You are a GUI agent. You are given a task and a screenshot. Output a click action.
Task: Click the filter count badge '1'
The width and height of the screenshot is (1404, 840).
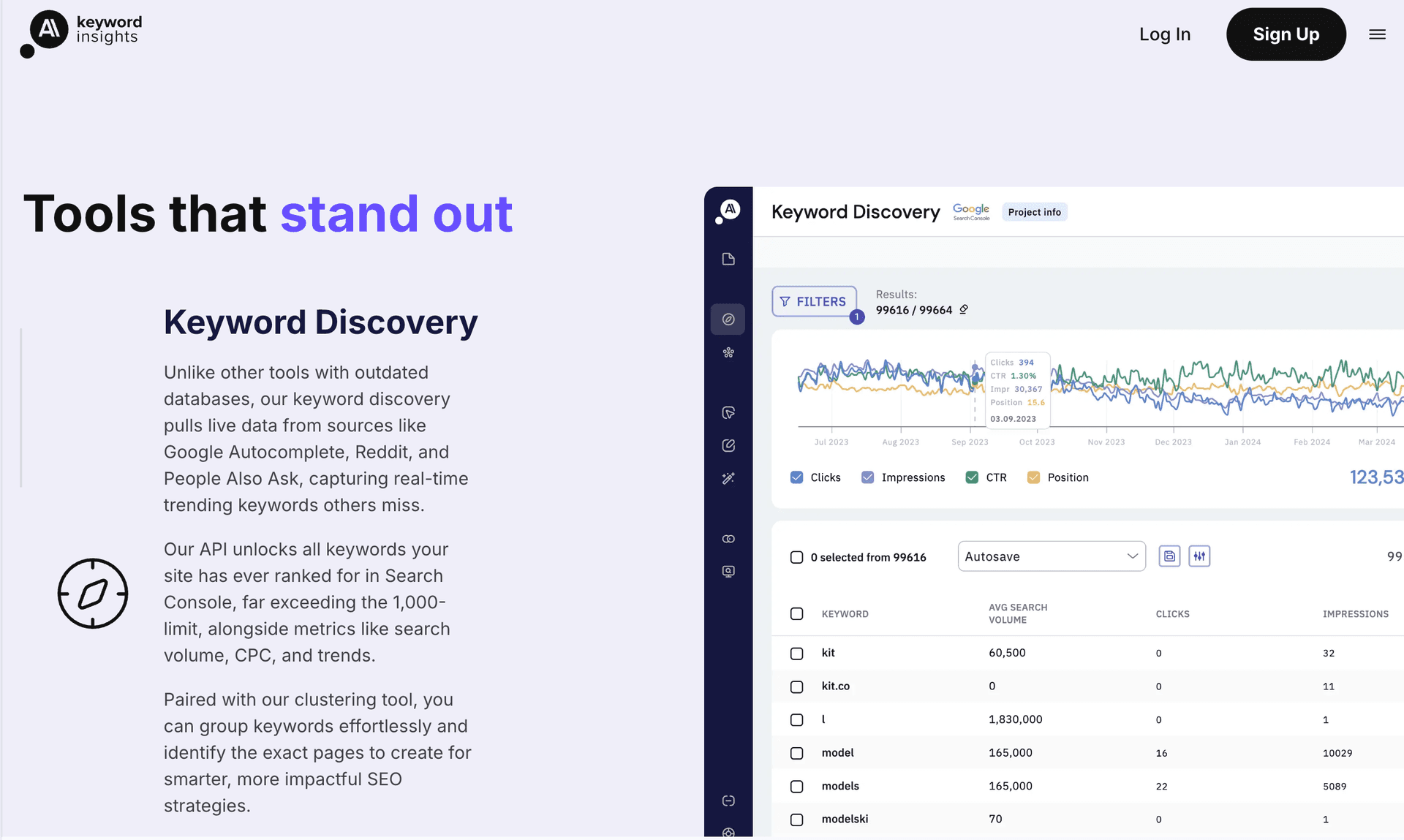857,317
